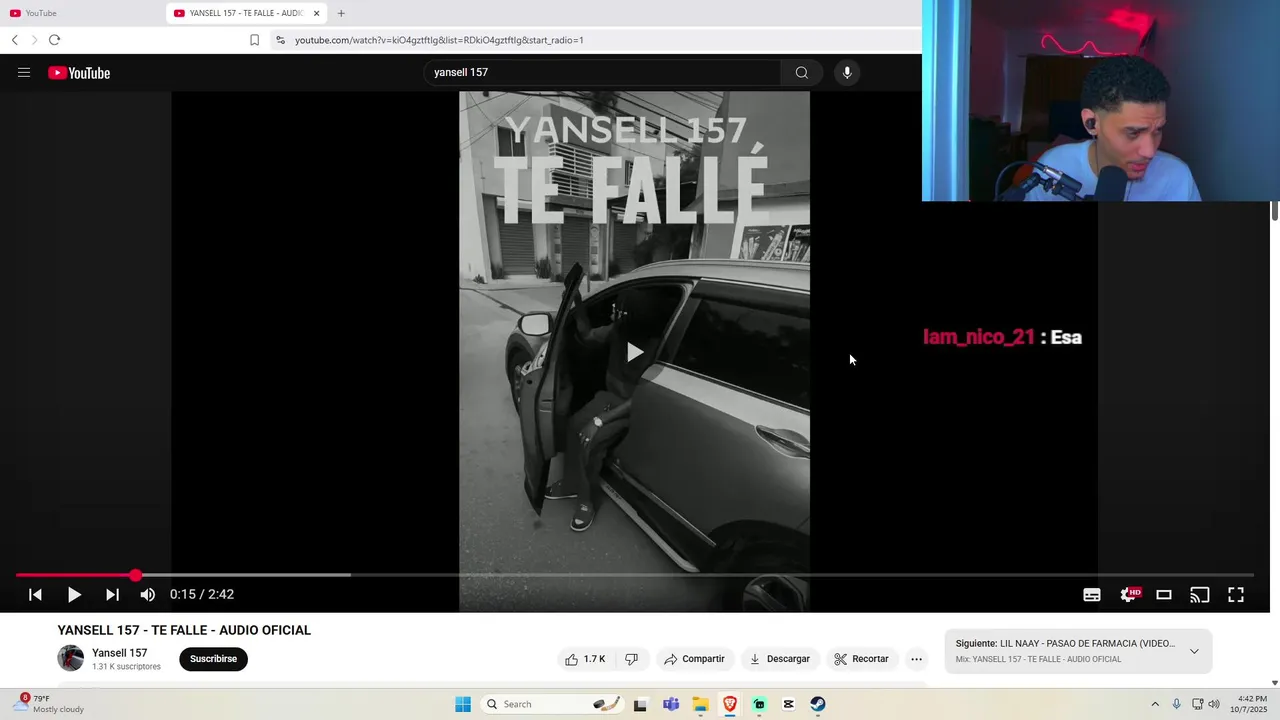1280x720 pixels.
Task: Mute the video volume speaker icon
Action: coord(148,594)
